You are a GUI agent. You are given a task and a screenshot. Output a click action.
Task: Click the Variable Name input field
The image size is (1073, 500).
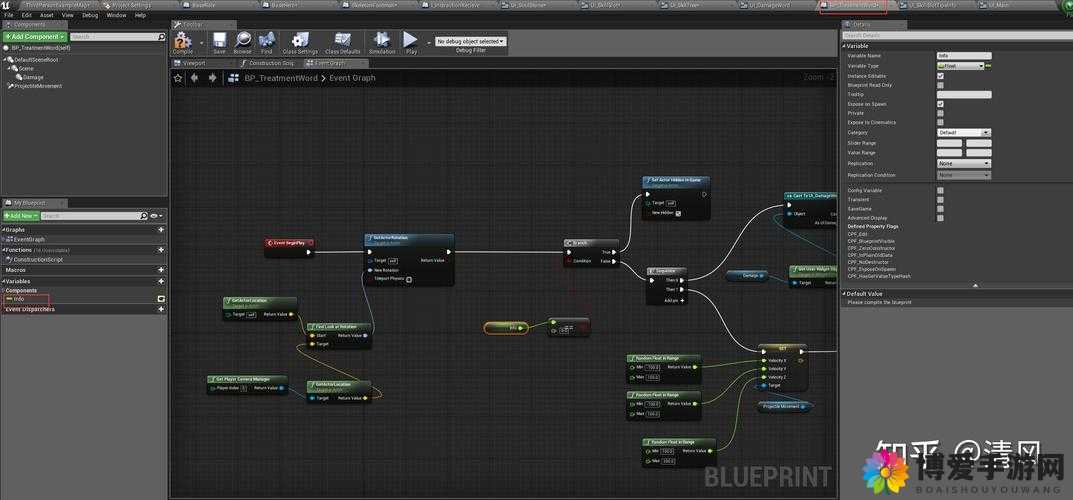click(x=964, y=55)
